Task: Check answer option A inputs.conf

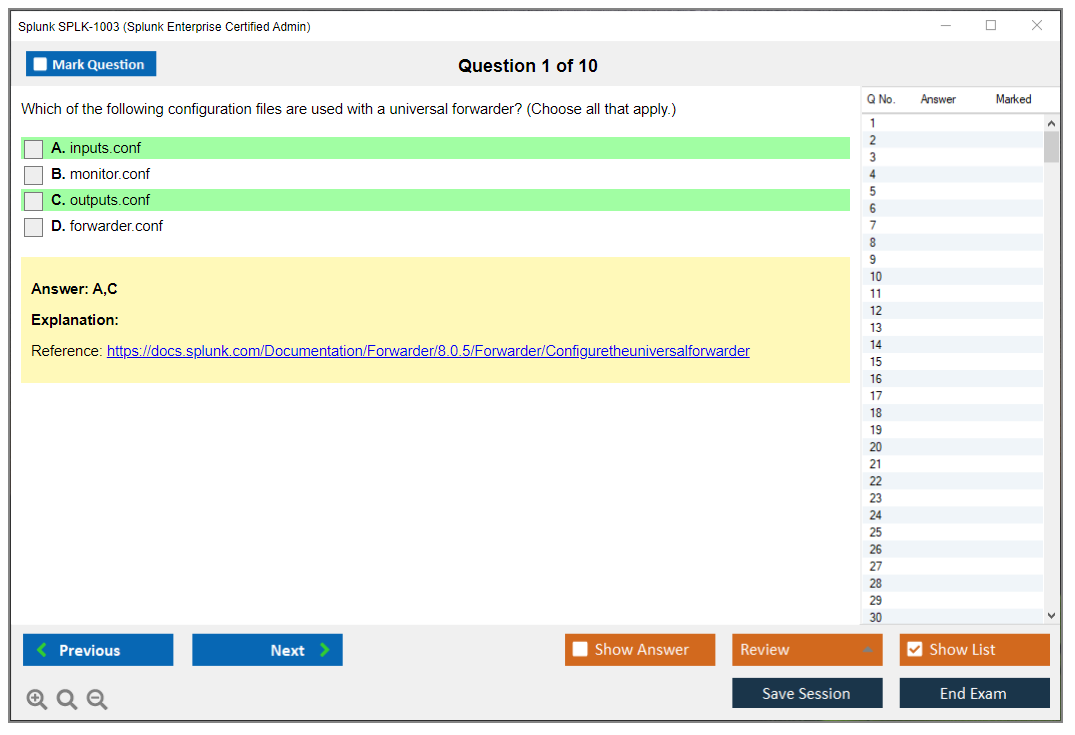Action: pyautogui.click(x=34, y=149)
